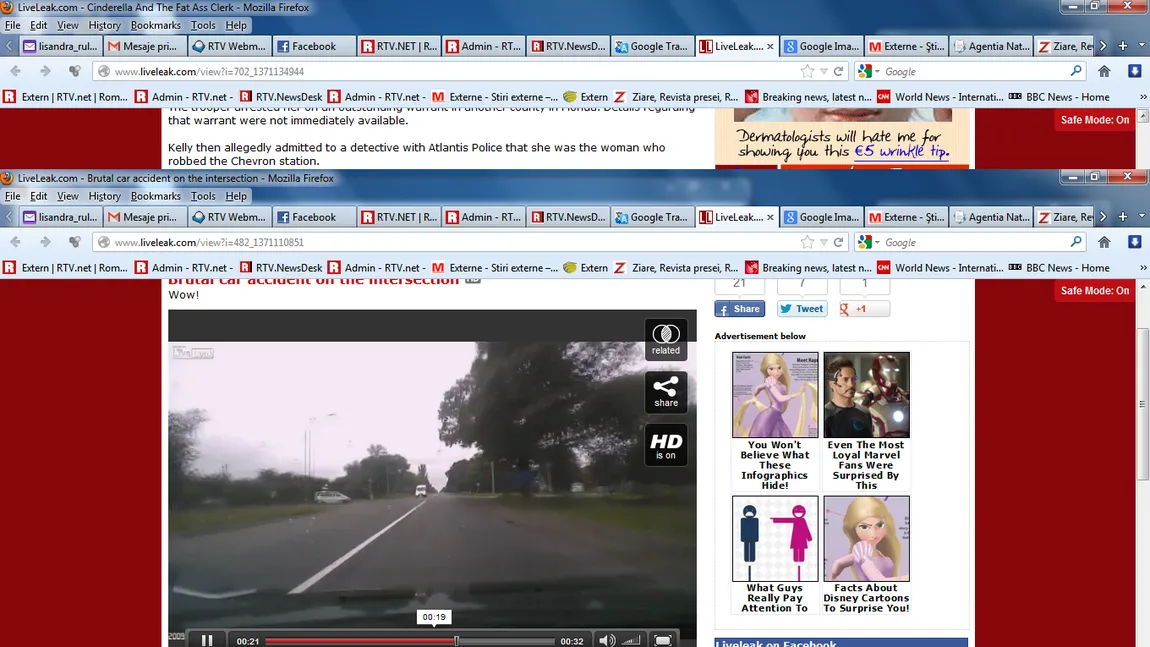Screen dimensions: 1150x647
Task: Go back in front window
Action: click(15, 242)
